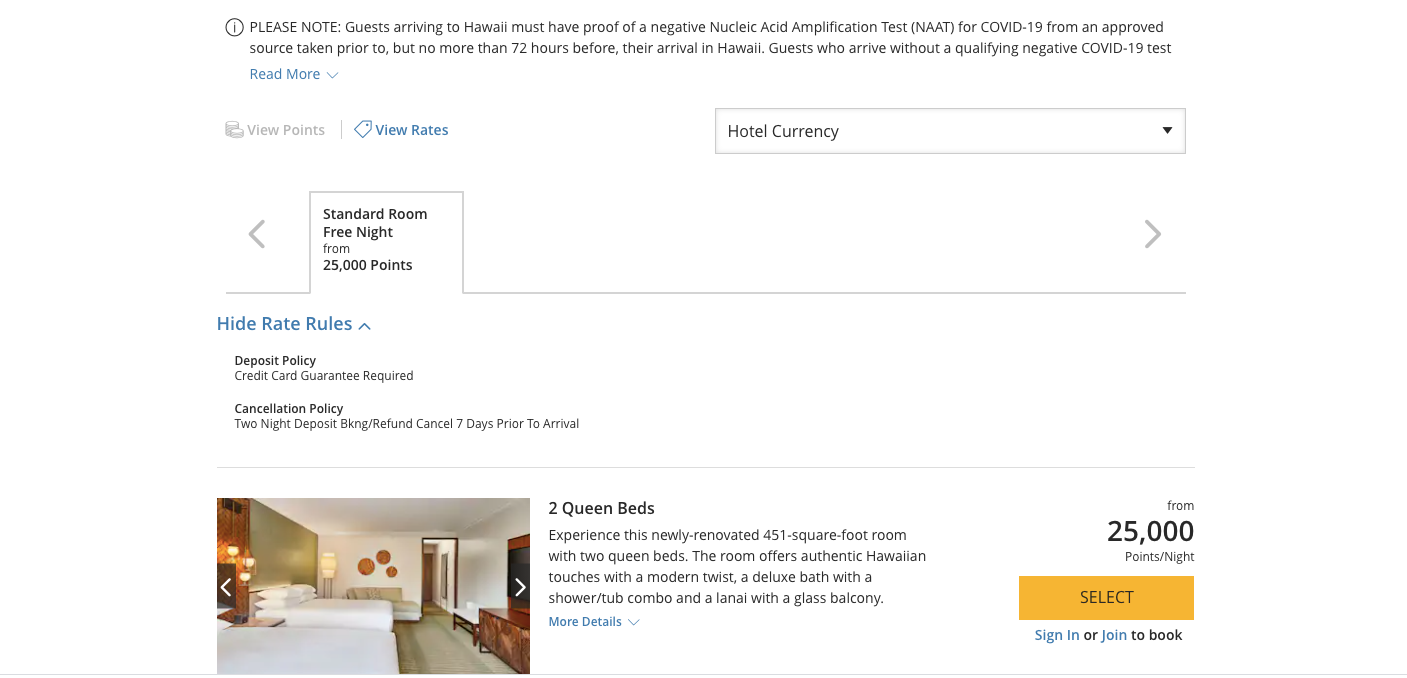Click the right arrow of the rate carousel
Screen dimensions: 1407x678
click(1153, 234)
